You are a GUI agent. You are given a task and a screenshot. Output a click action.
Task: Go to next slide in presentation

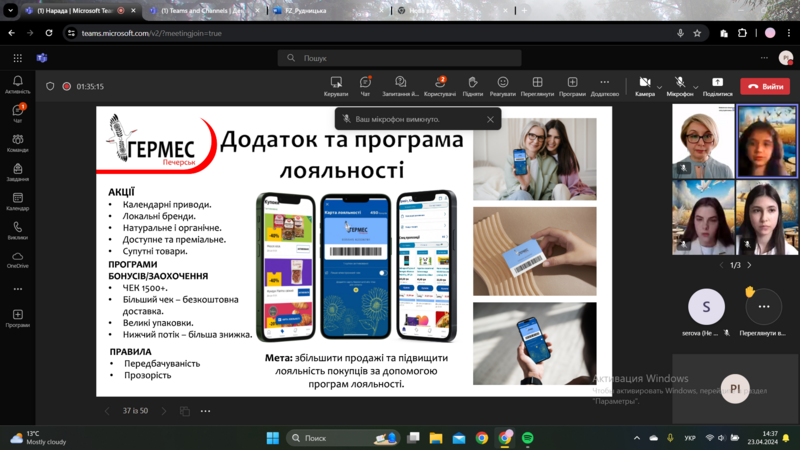coord(164,411)
